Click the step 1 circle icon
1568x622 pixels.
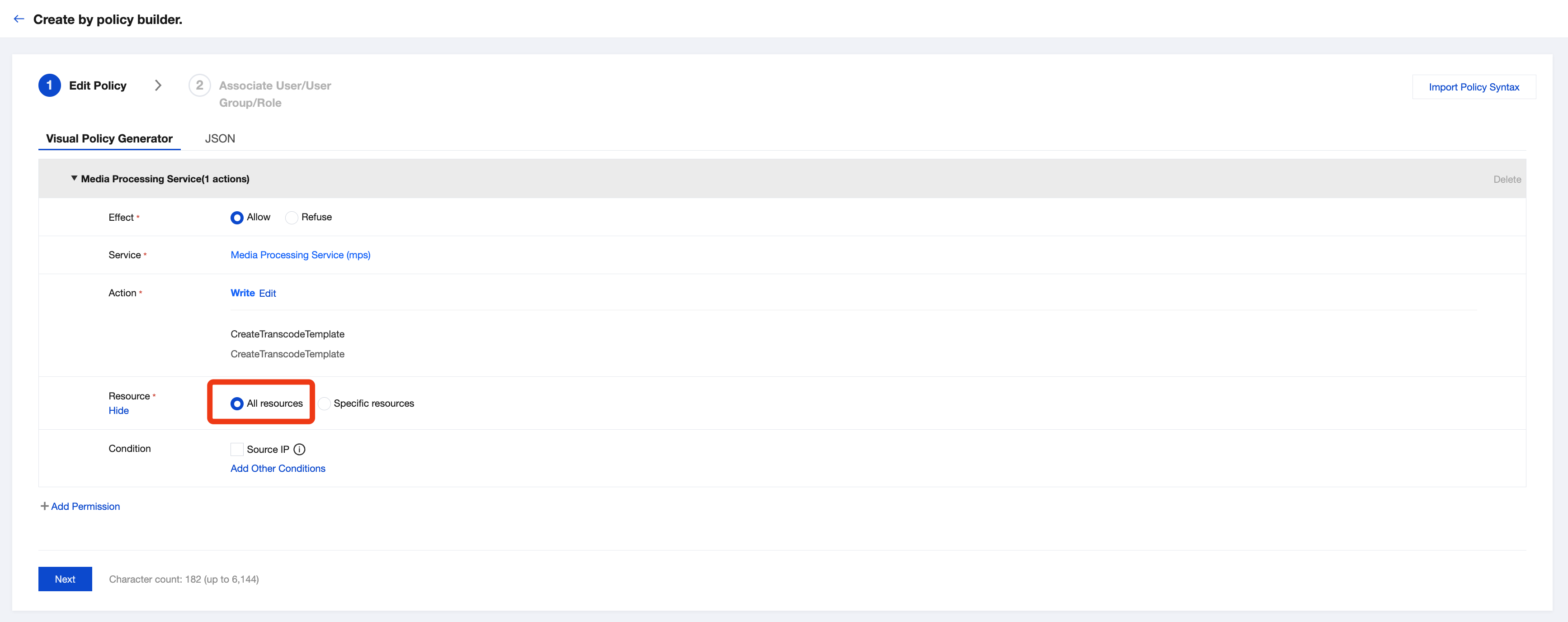[x=49, y=85]
